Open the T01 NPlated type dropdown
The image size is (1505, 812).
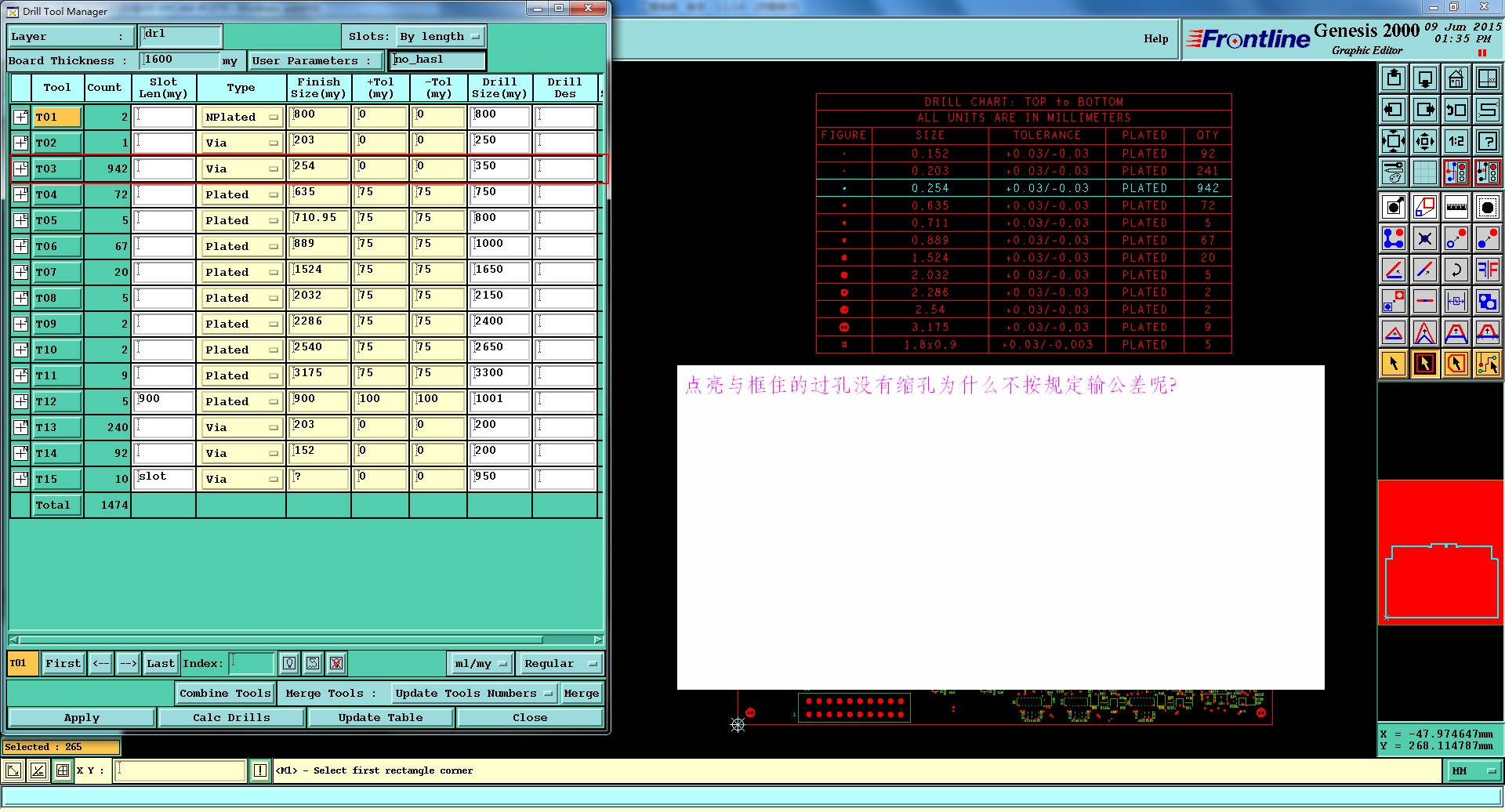(242, 118)
